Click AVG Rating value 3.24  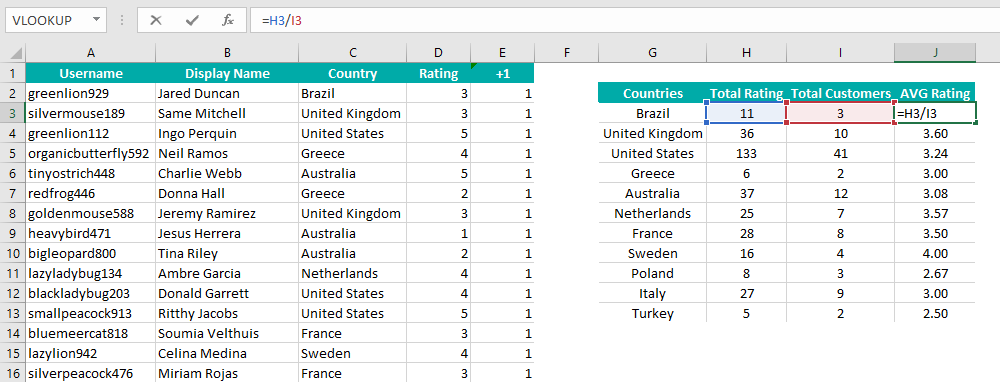click(x=935, y=154)
